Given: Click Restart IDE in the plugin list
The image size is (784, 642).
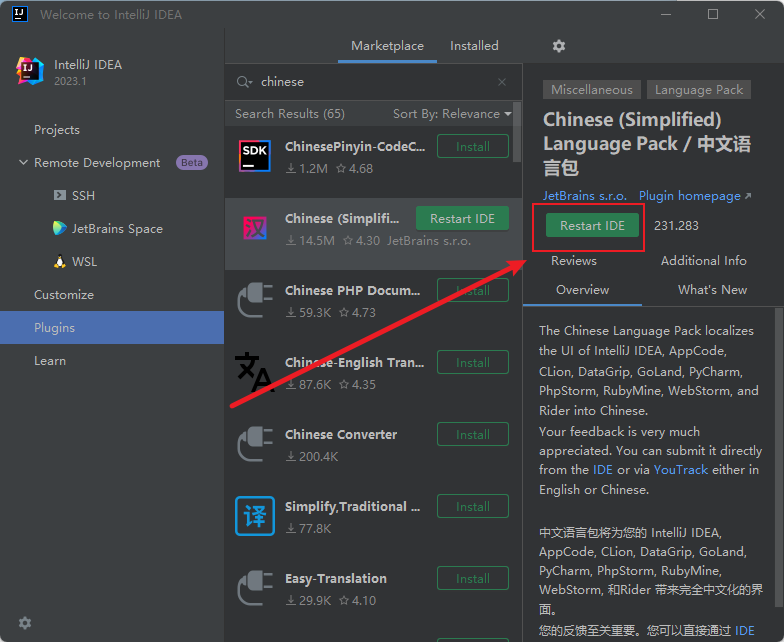Looking at the screenshot, I should tap(462, 218).
